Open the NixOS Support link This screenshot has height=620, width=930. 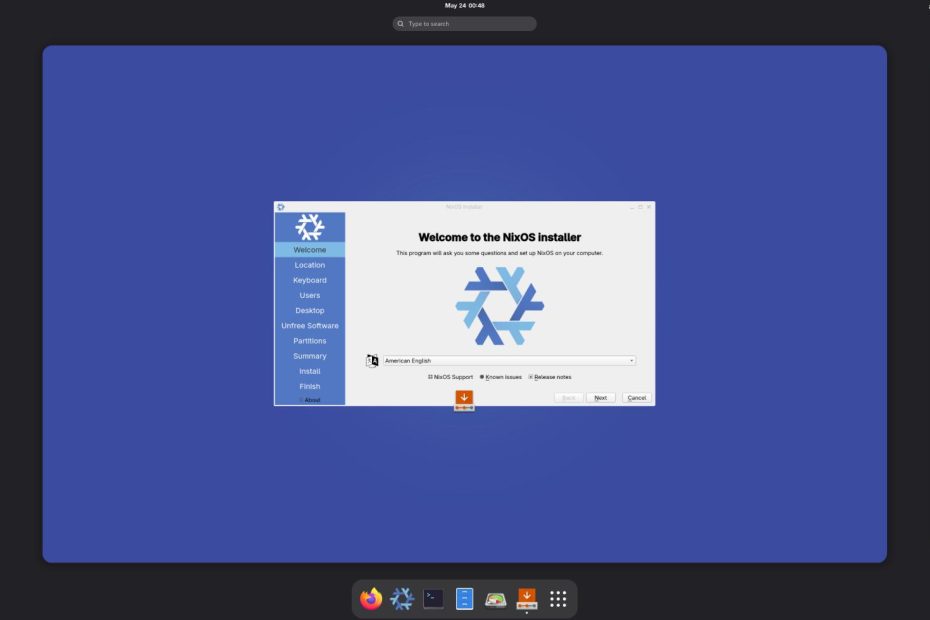point(450,377)
